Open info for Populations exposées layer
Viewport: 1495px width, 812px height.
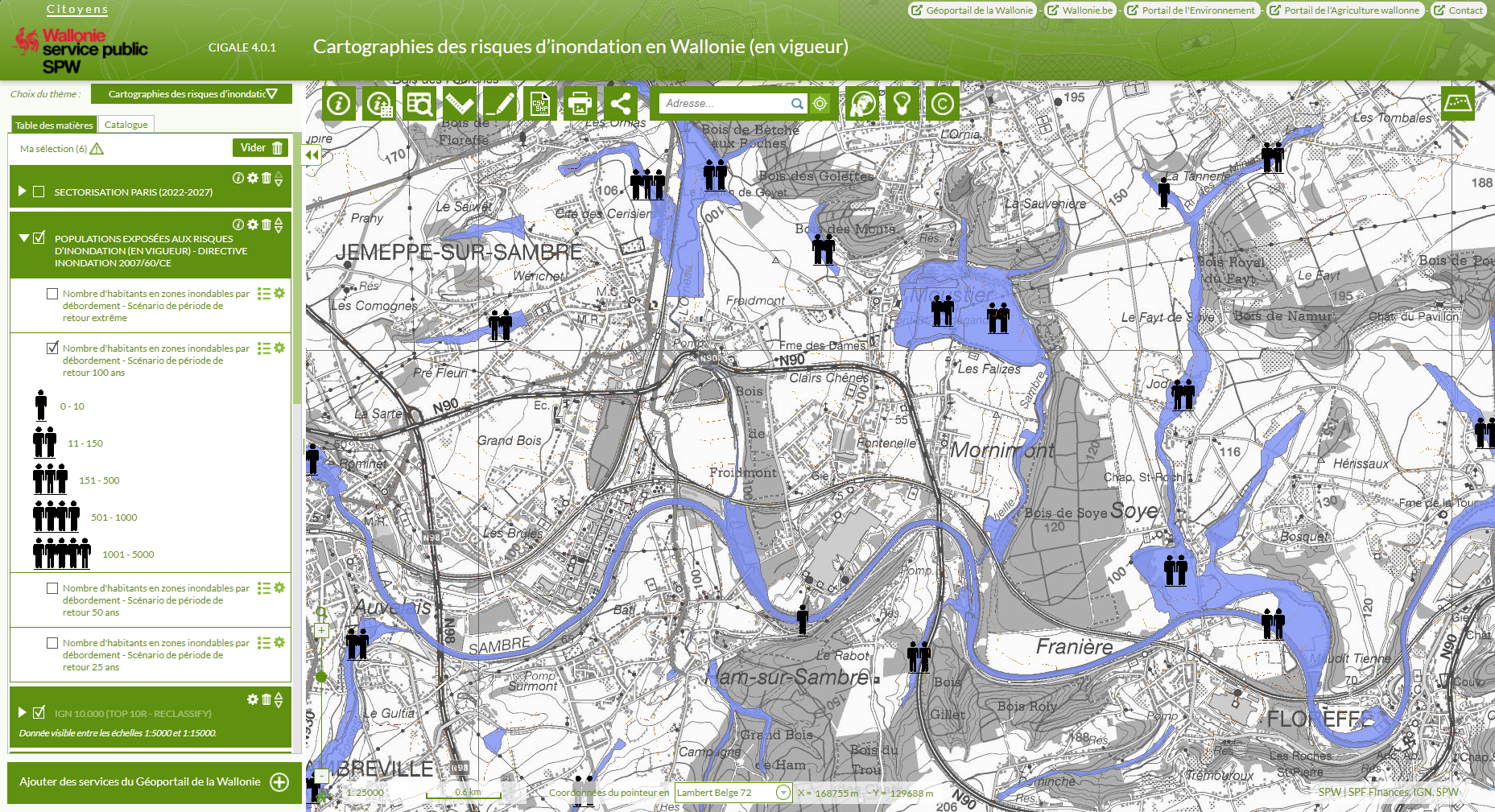238,225
